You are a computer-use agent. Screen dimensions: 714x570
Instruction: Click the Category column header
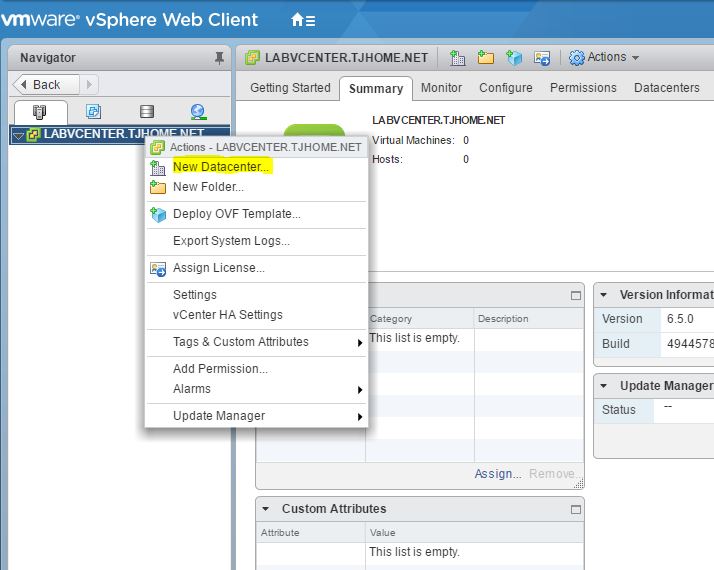click(x=419, y=319)
